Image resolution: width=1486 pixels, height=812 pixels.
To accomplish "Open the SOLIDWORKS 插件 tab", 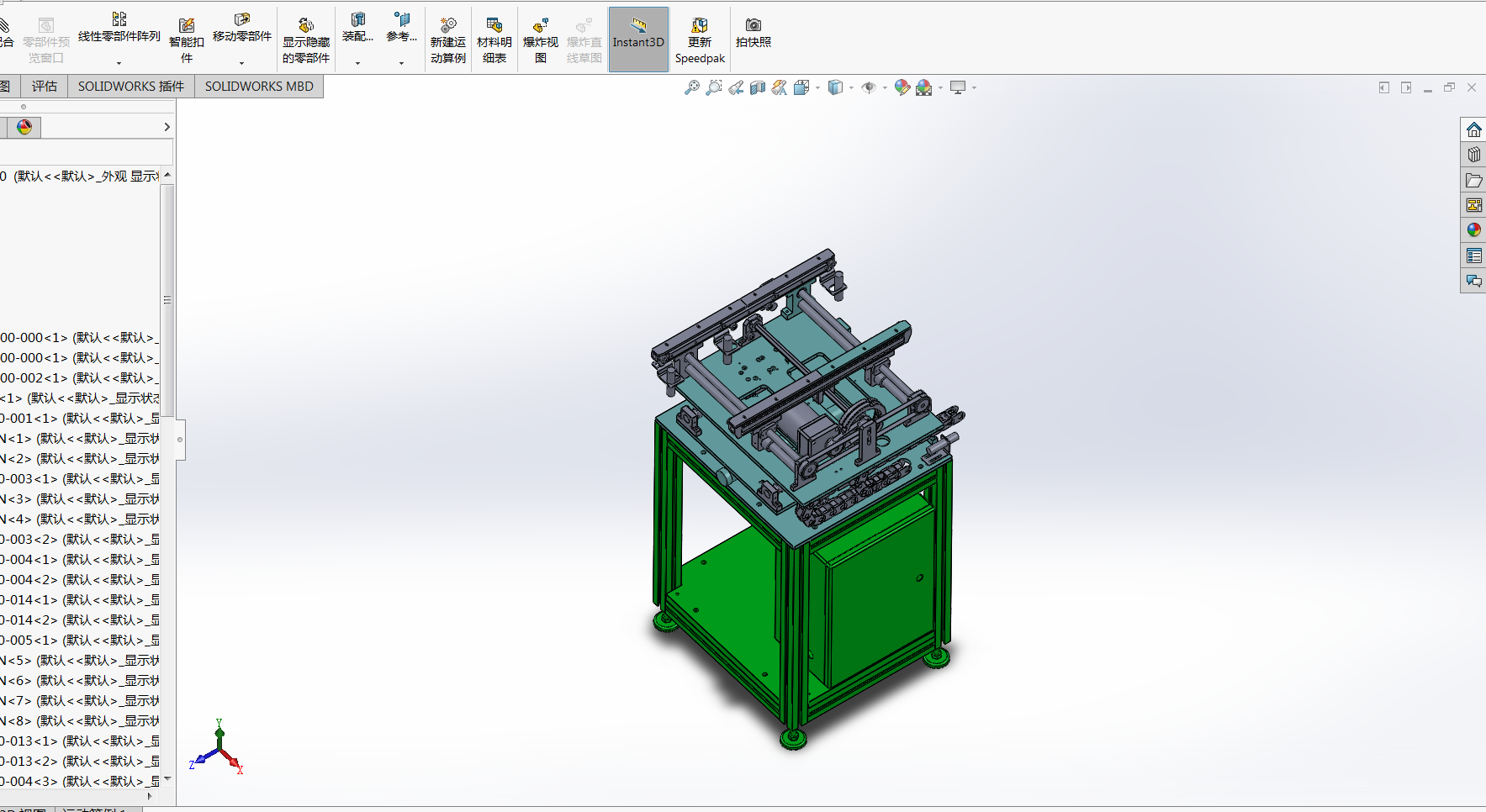I will pyautogui.click(x=131, y=87).
